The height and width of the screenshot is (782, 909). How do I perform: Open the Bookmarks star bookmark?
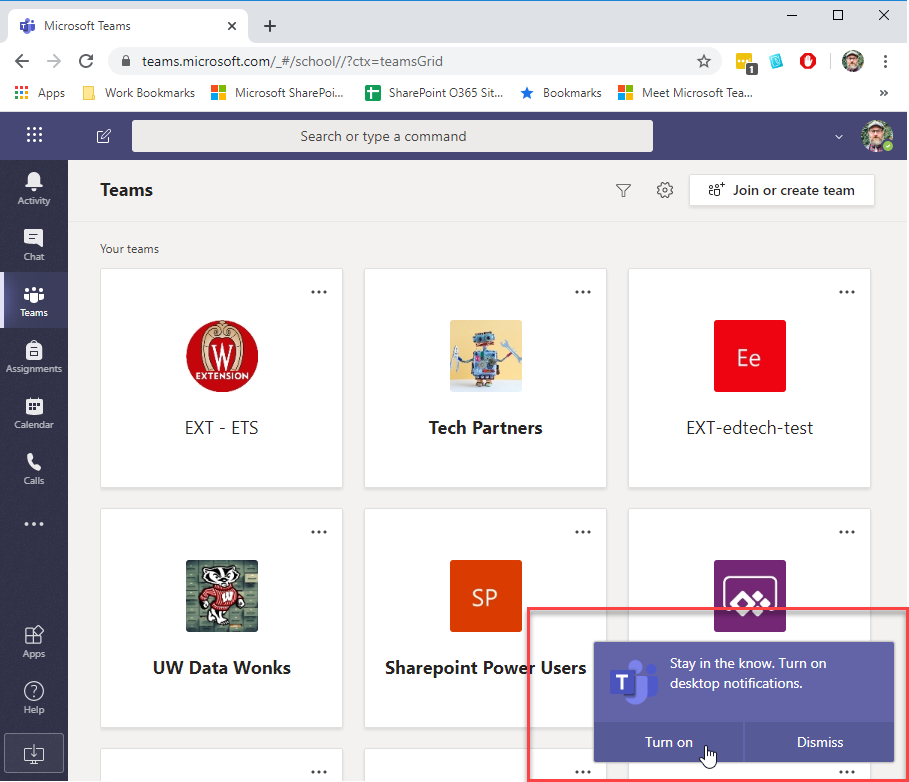(561, 93)
